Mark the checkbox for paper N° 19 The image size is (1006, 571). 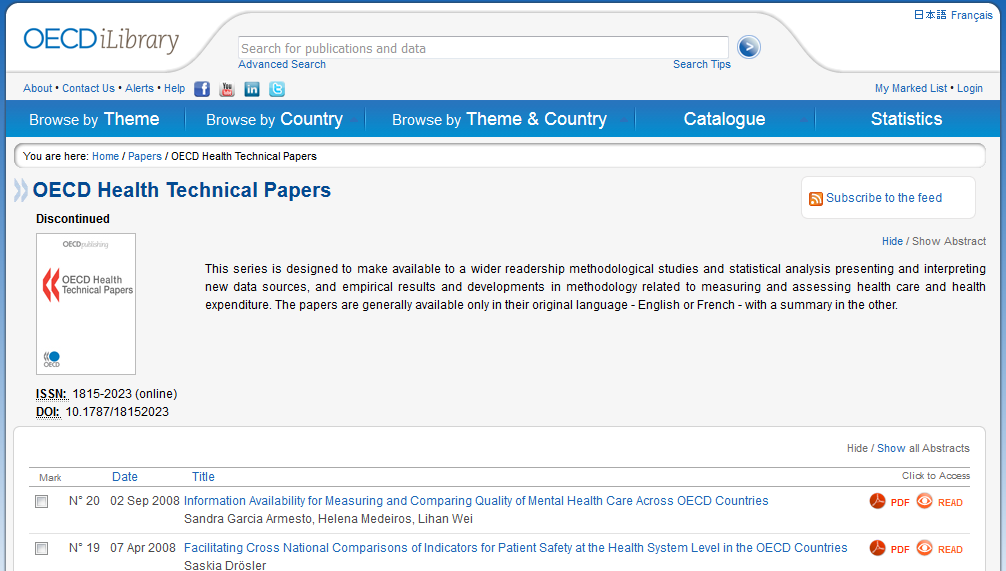click(x=42, y=549)
